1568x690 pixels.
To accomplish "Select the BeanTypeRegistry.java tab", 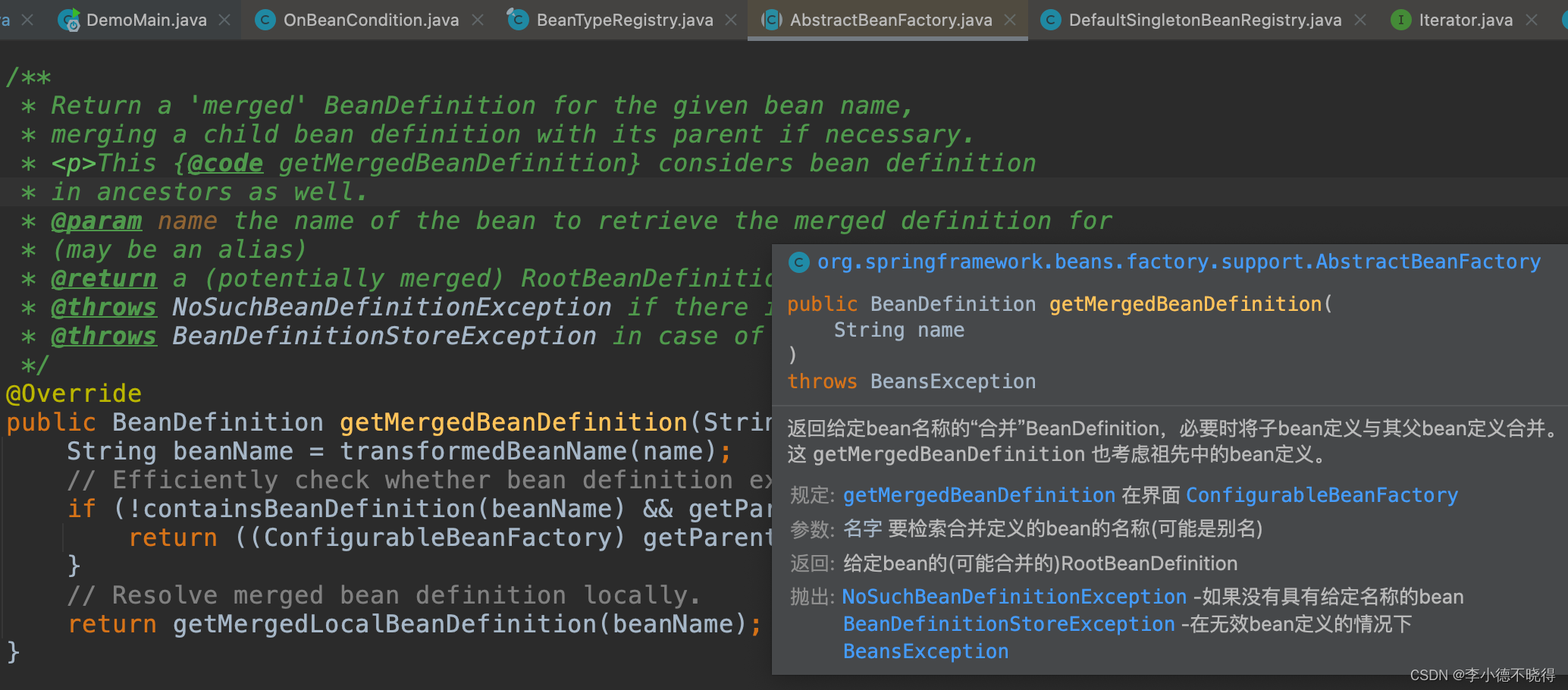I will 624,20.
